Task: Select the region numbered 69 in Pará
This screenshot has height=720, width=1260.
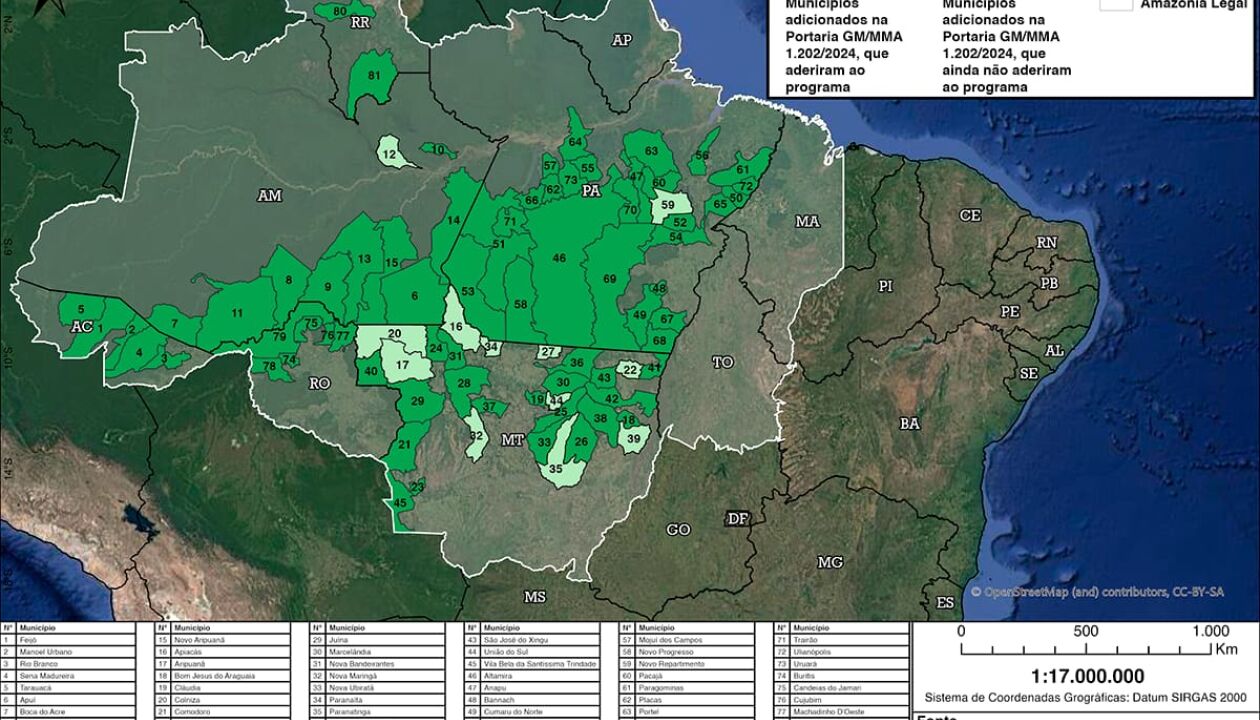Action: 609,278
